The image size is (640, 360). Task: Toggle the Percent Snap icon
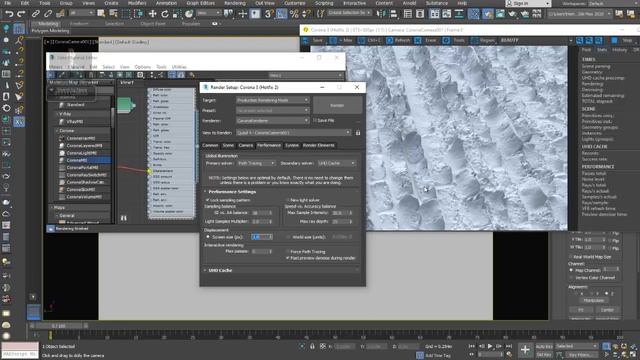pos(294,13)
